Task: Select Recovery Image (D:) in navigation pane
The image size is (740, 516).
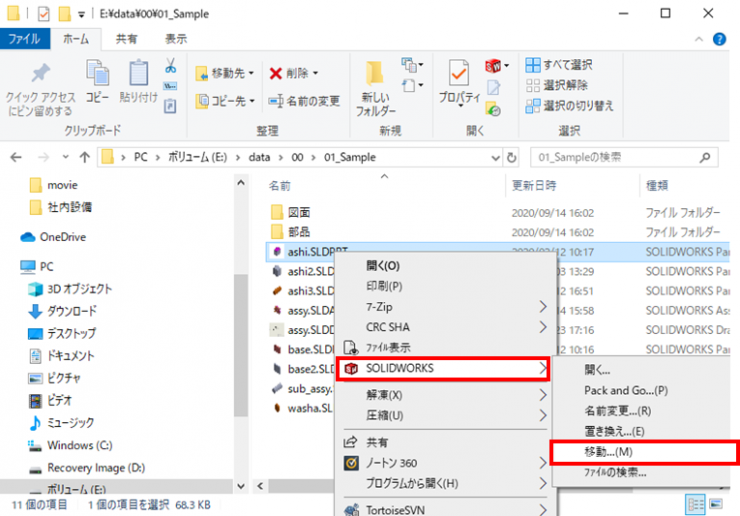Action: (86, 468)
